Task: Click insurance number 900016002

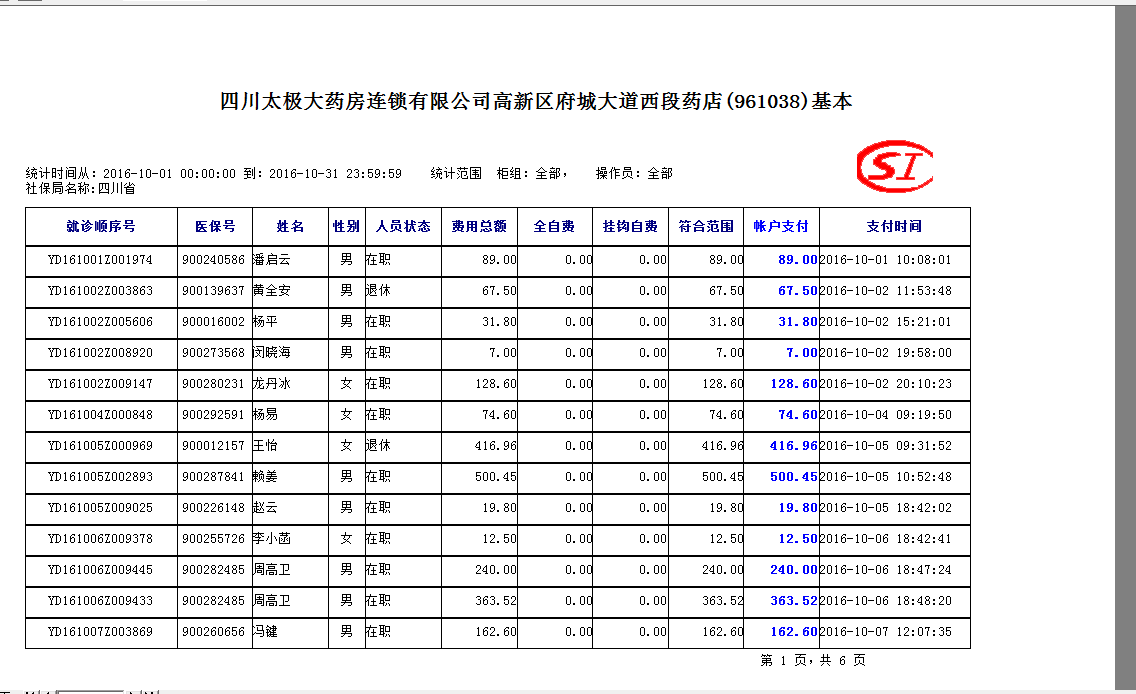Action: (214, 322)
